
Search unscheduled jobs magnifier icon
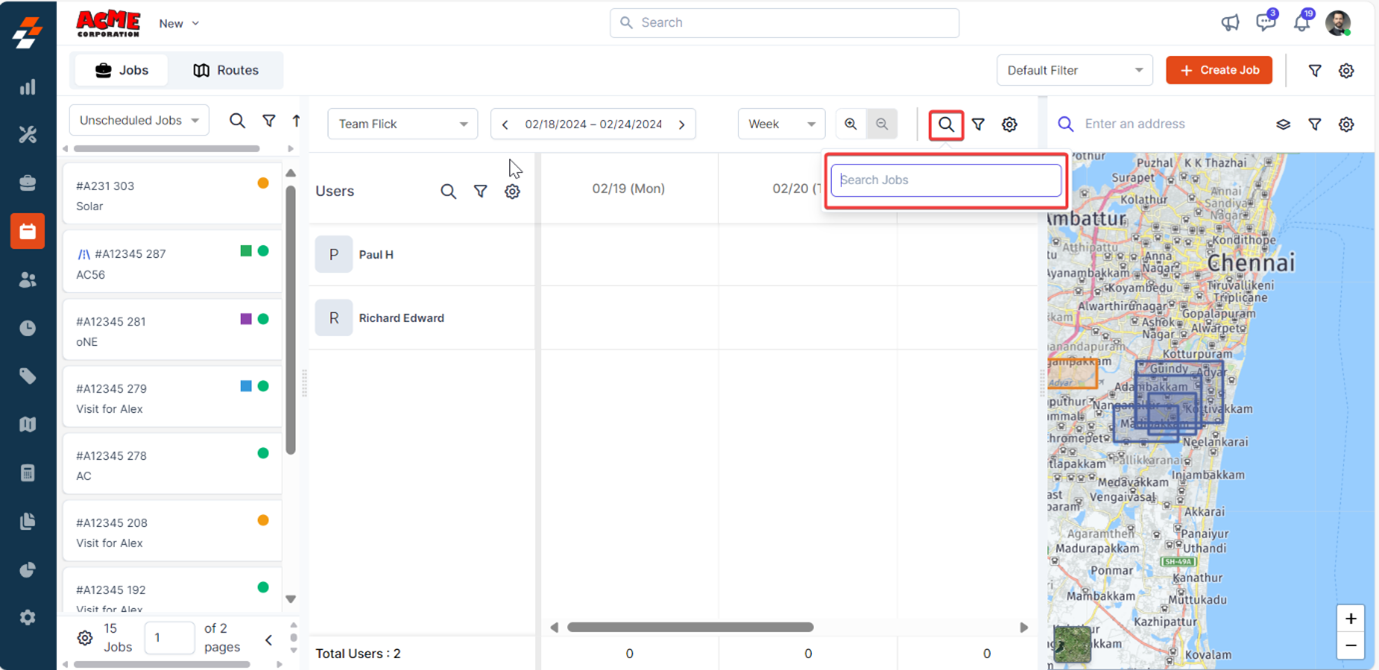coord(237,120)
